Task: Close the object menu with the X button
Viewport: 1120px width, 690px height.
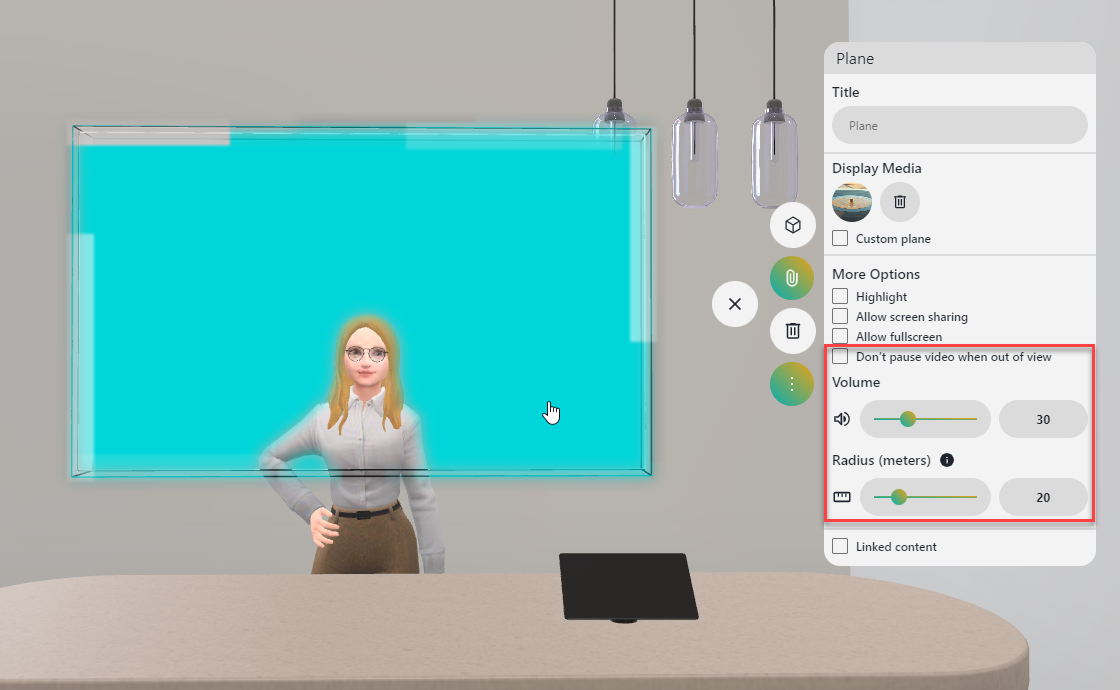Action: pyautogui.click(x=735, y=304)
